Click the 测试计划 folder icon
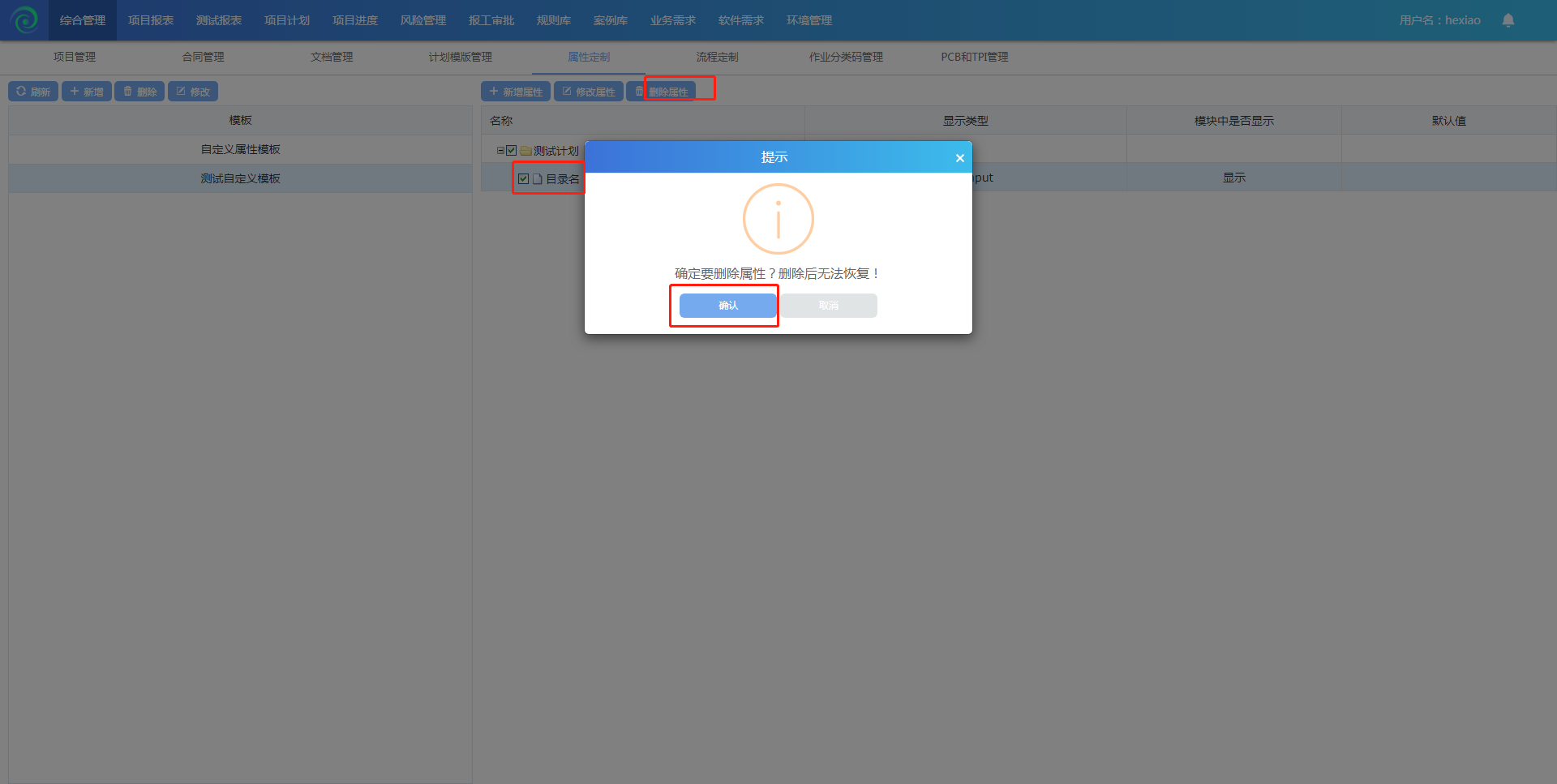The image size is (1557, 784). click(525, 151)
